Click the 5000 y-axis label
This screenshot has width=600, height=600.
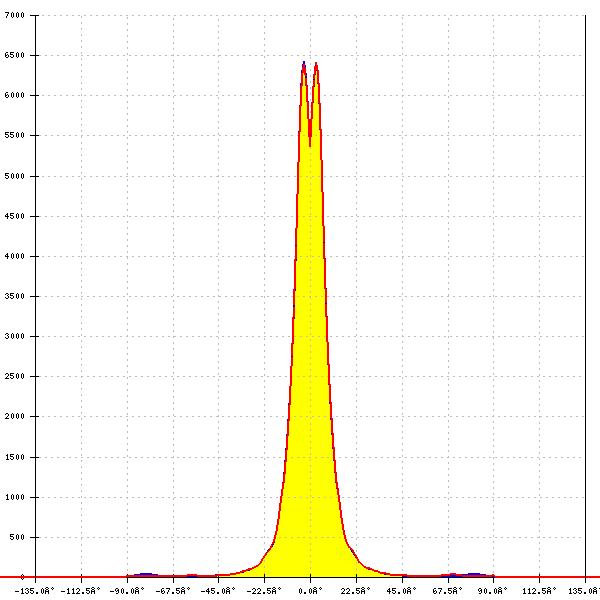coord(15,176)
